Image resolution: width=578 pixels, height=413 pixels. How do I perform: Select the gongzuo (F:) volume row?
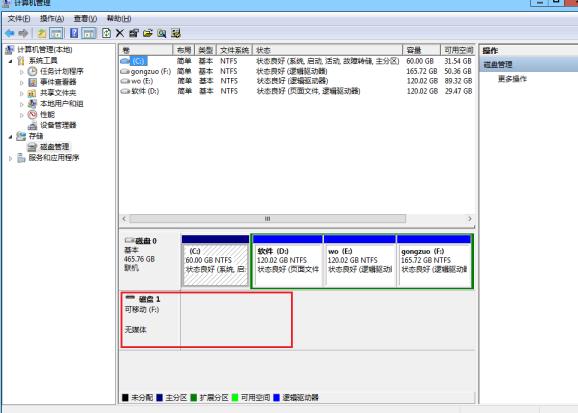pyautogui.click(x=297, y=71)
